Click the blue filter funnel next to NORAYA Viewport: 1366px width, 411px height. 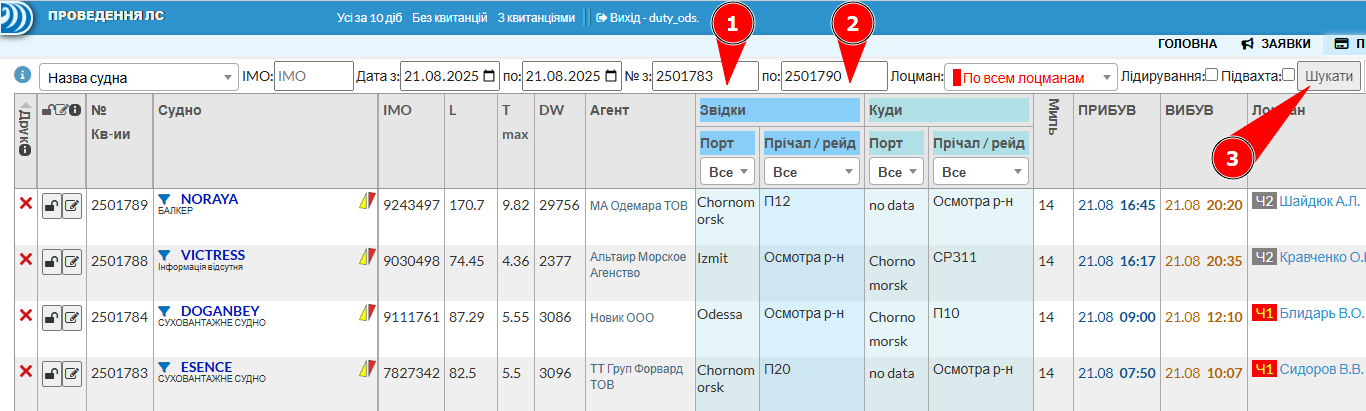pos(165,200)
